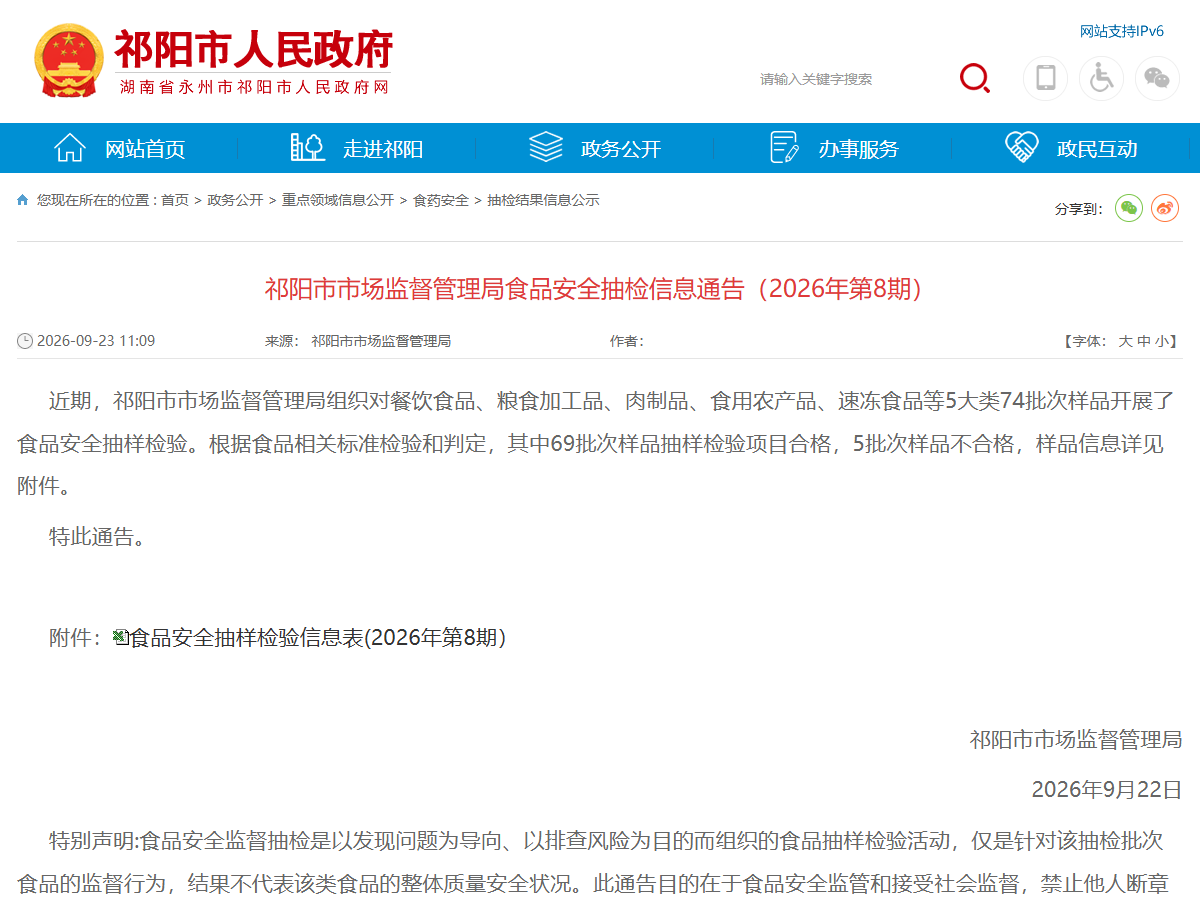Click the 作者: label
1200x900 pixels.
[x=627, y=341]
